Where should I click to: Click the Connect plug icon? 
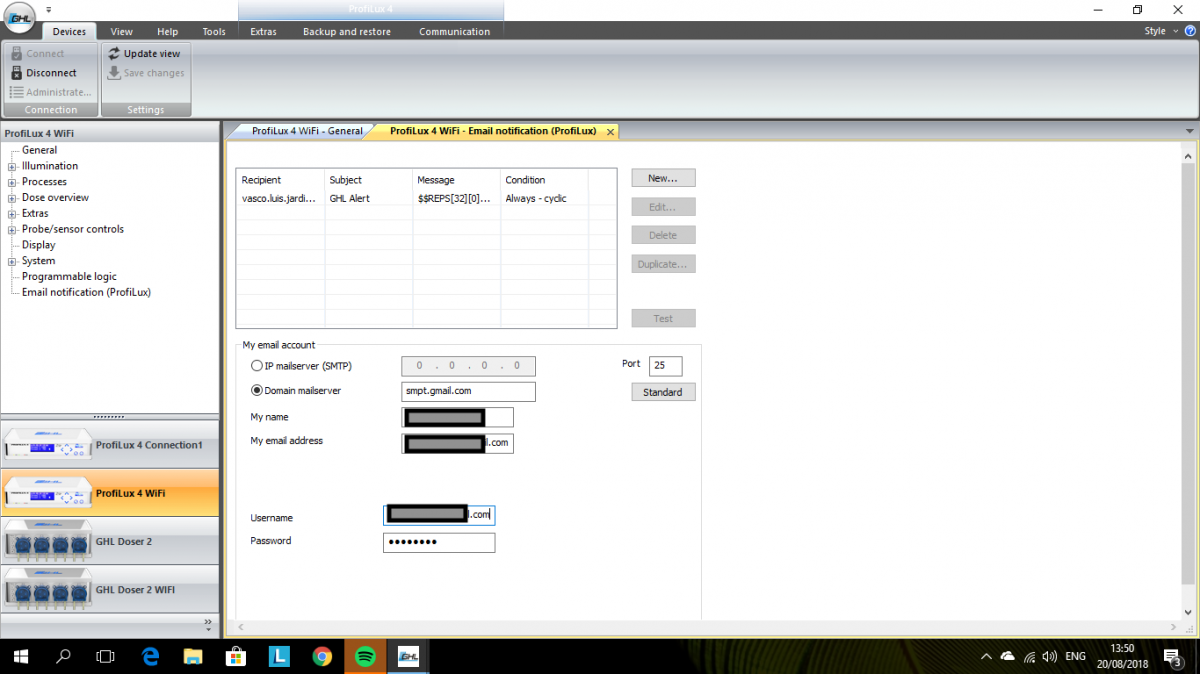pyautogui.click(x=16, y=54)
